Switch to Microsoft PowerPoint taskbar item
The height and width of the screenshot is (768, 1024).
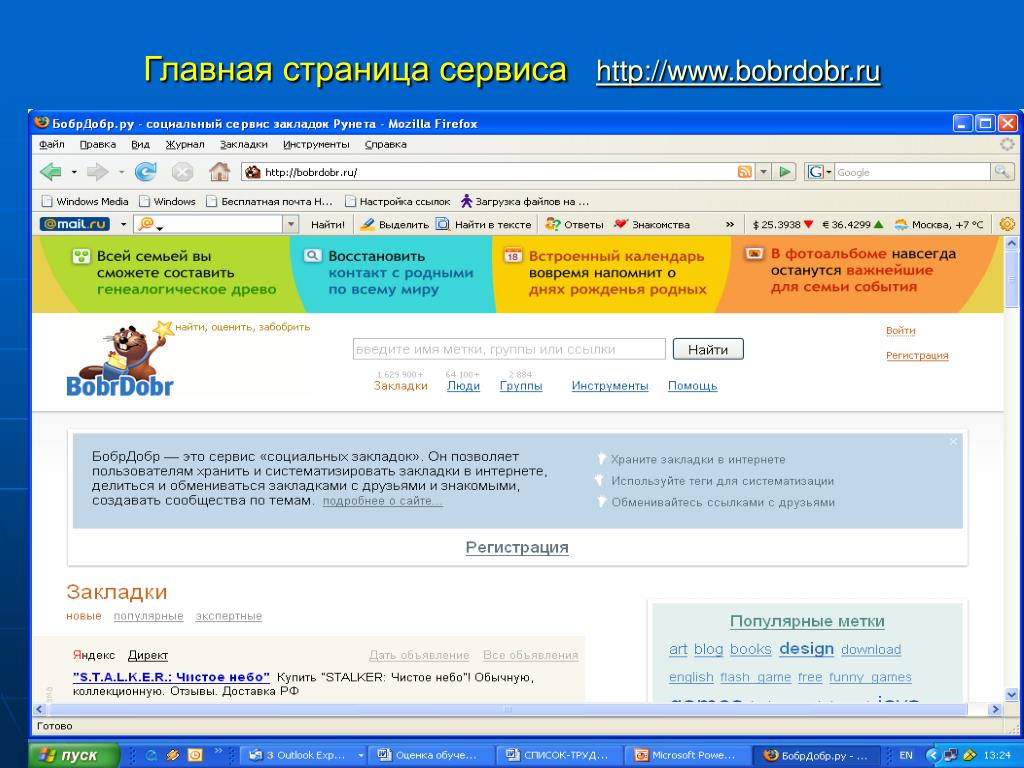click(x=686, y=755)
